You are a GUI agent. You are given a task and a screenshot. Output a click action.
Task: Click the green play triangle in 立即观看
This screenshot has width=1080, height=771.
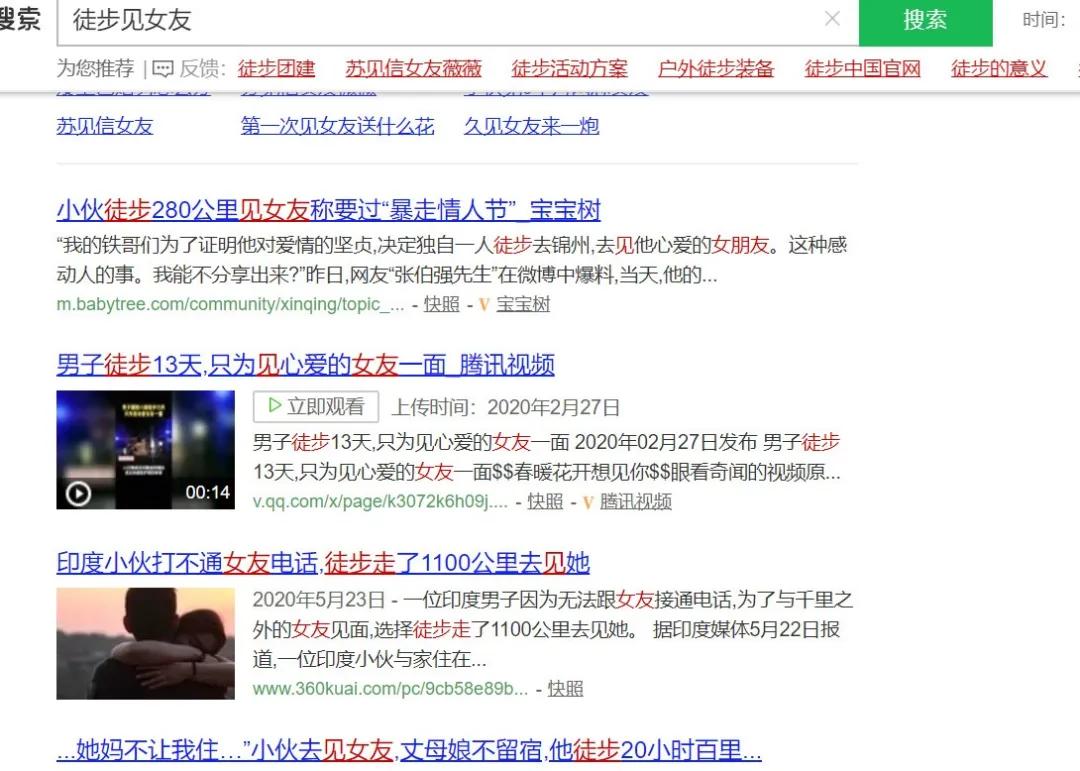(272, 407)
